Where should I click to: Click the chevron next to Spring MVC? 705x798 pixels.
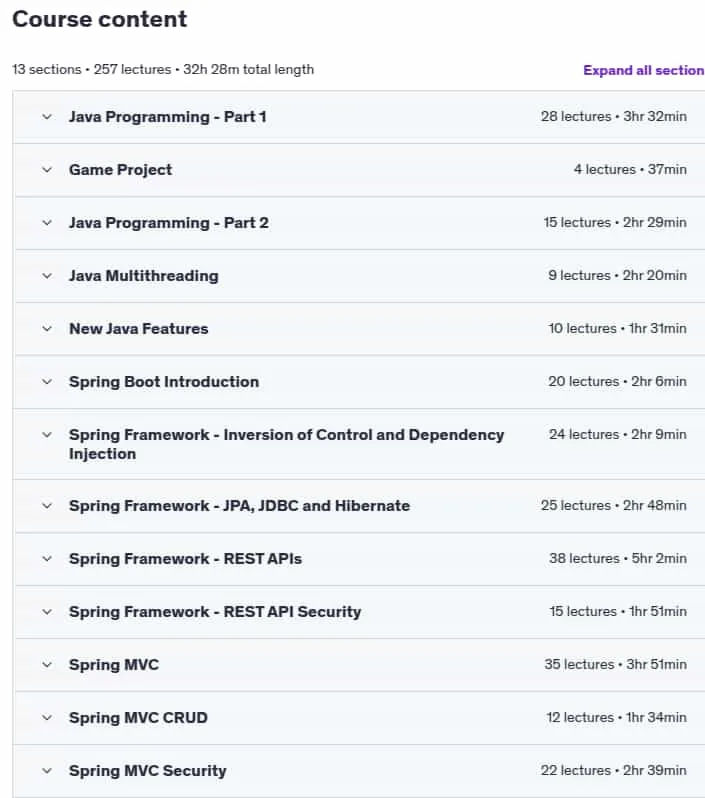(47, 665)
